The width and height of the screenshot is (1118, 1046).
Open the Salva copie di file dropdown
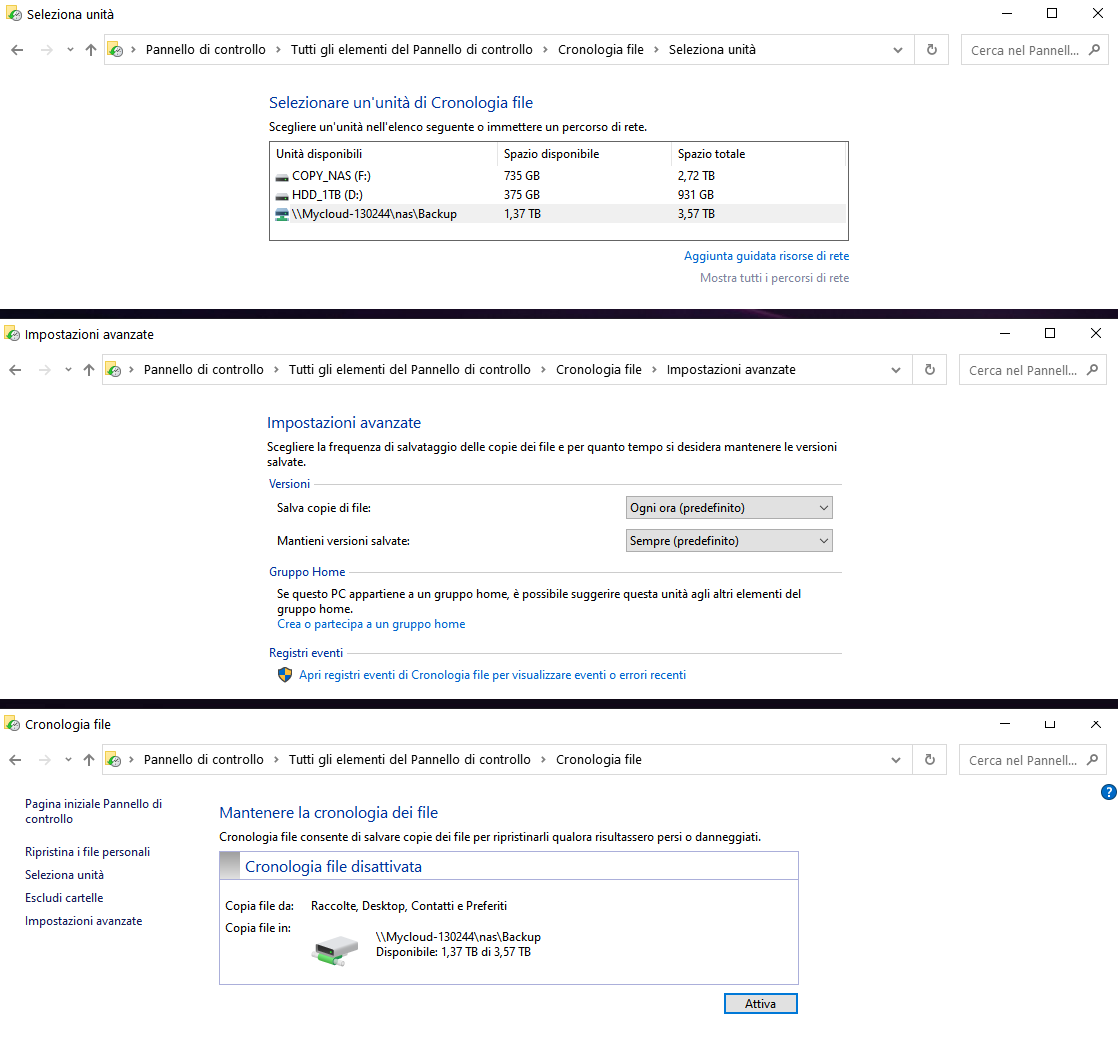(x=728, y=507)
